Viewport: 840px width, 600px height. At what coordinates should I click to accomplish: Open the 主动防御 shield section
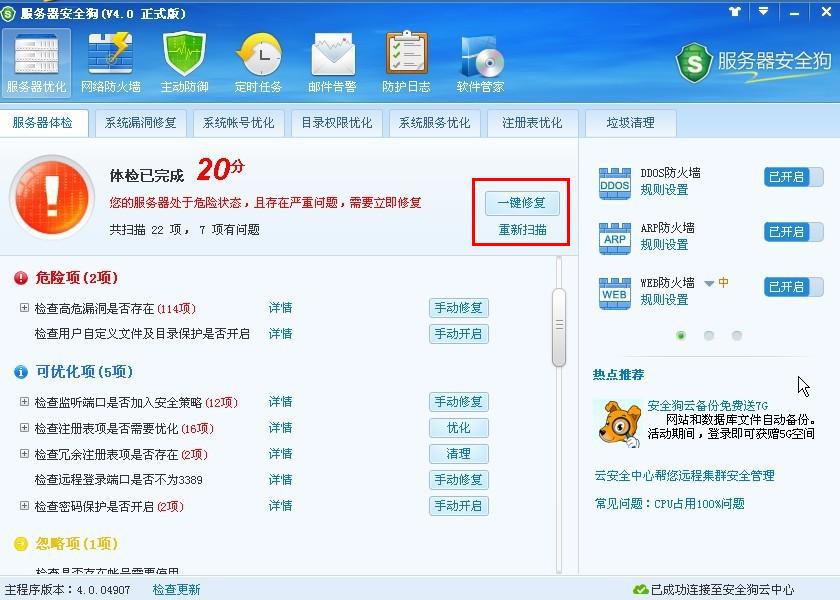click(x=184, y=62)
